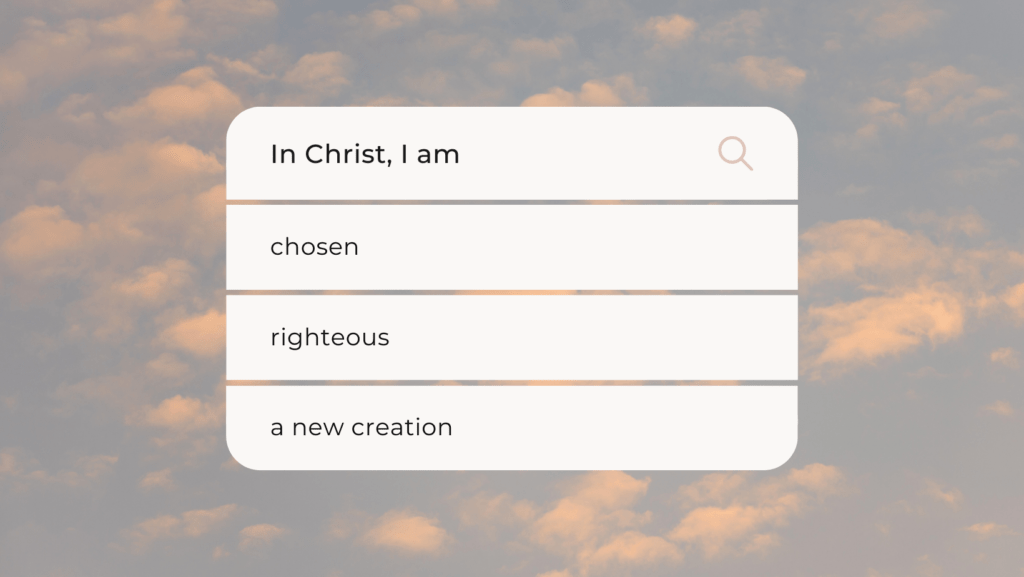The image size is (1024, 577).
Task: Click the magnifying glass search icon
Action: click(x=735, y=153)
